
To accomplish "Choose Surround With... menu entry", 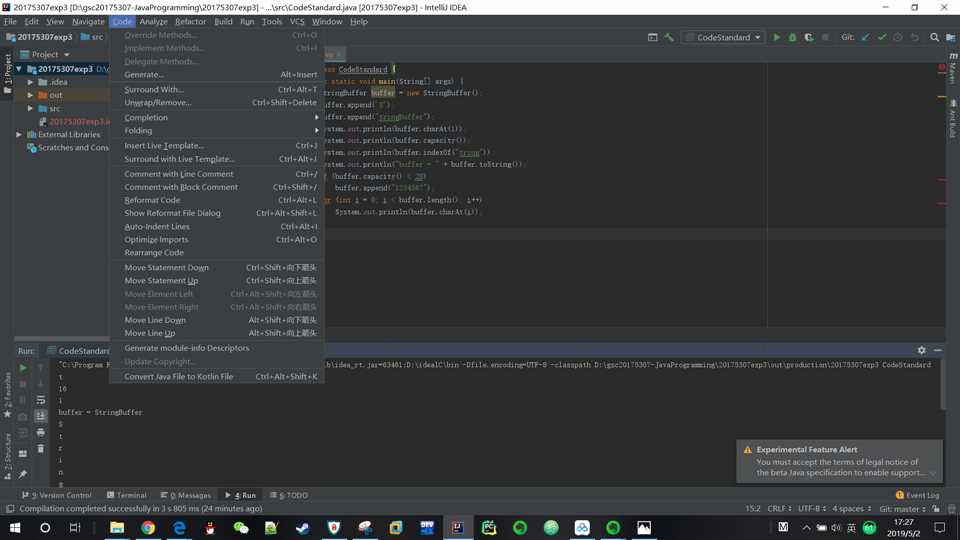I will (217, 89).
